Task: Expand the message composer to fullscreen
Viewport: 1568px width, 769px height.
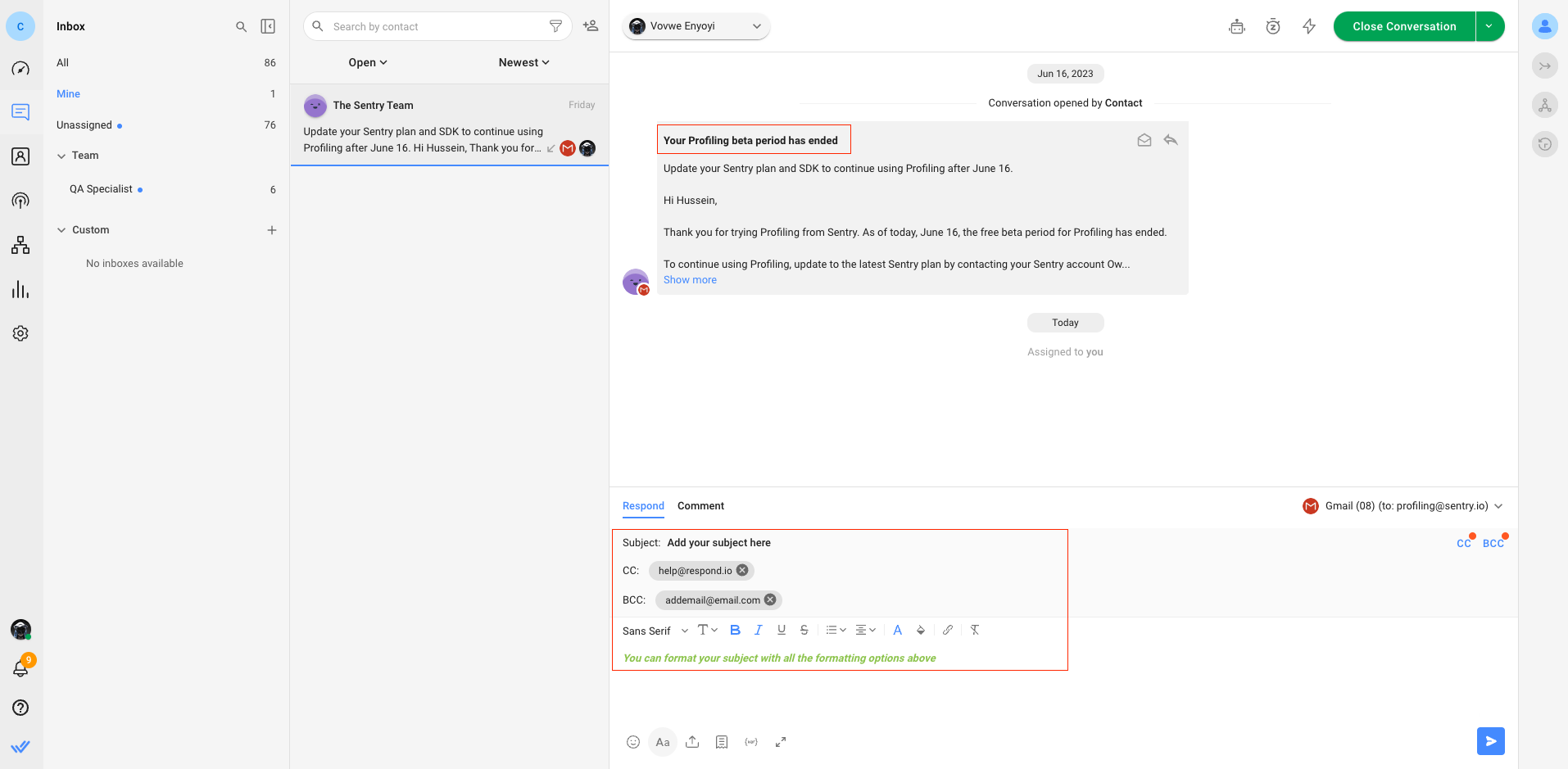Action: (x=781, y=742)
